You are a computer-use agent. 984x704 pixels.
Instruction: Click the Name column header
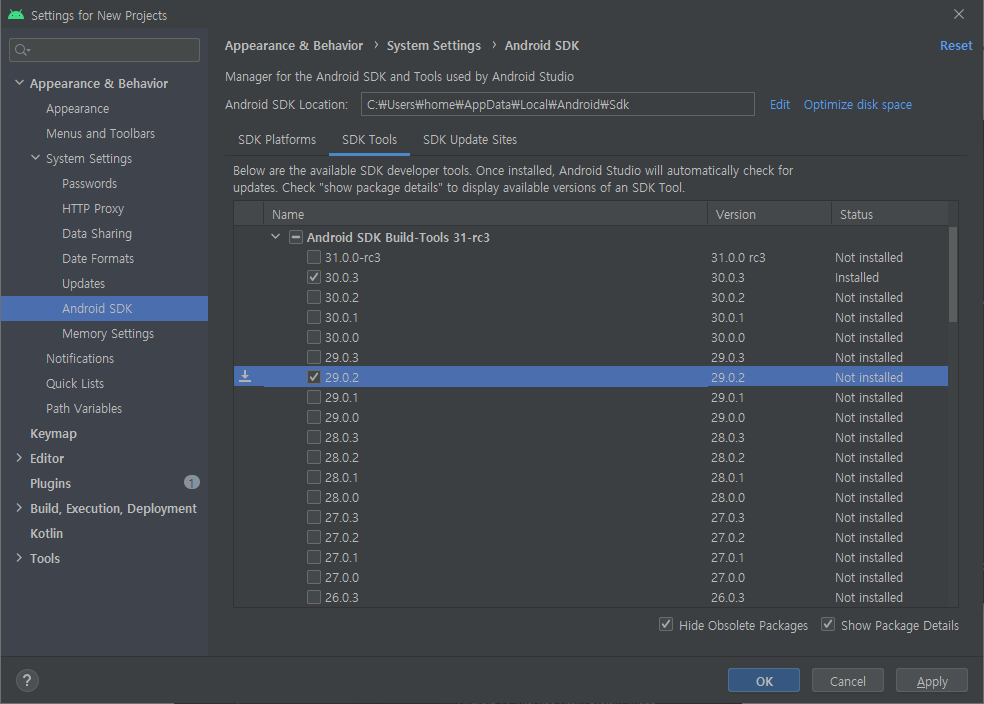[485, 214]
